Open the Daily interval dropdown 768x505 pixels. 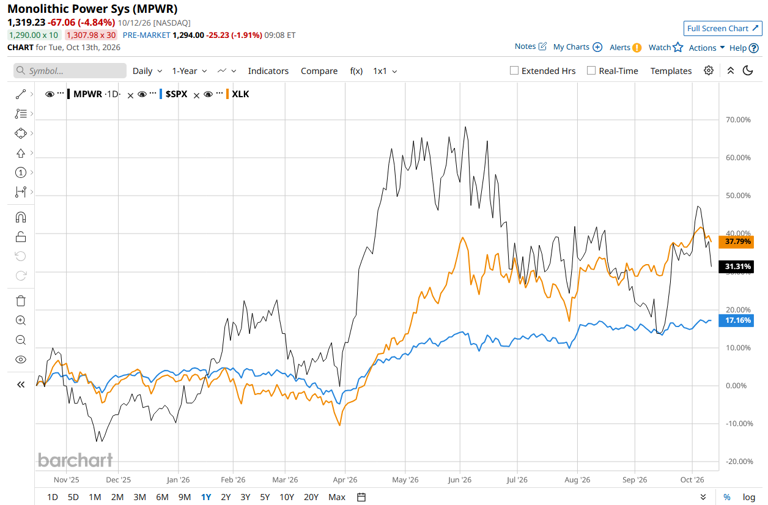pyautogui.click(x=147, y=71)
